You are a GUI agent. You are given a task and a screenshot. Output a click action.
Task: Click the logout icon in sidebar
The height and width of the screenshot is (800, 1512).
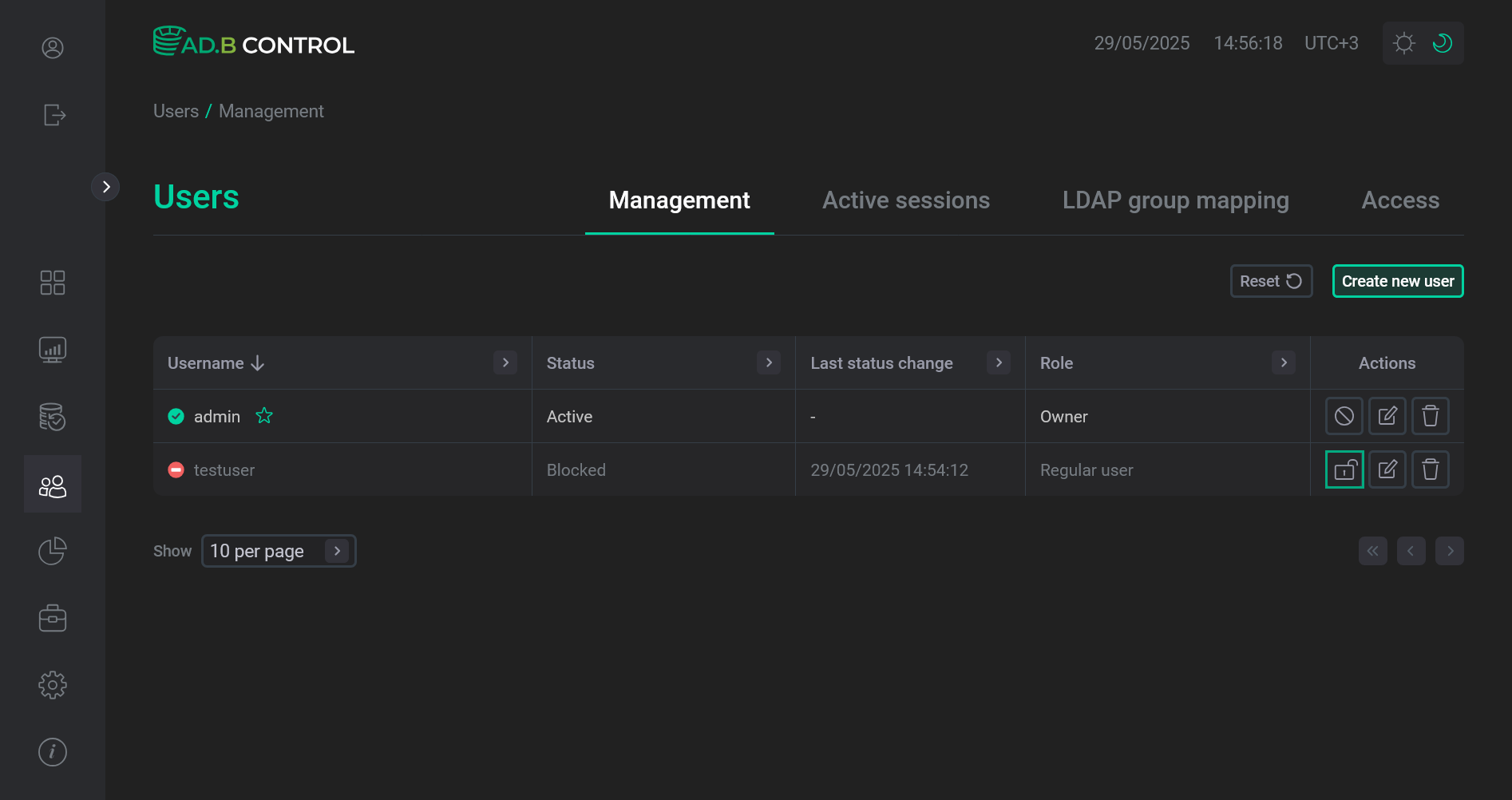pos(53,115)
